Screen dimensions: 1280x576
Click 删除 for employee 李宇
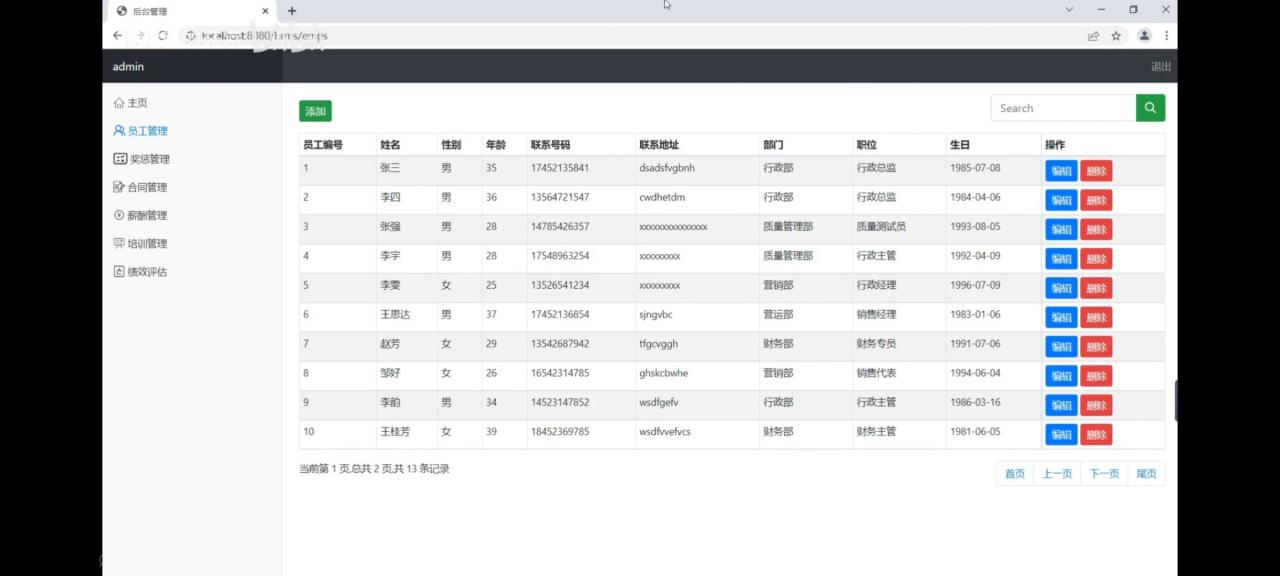(x=1096, y=258)
